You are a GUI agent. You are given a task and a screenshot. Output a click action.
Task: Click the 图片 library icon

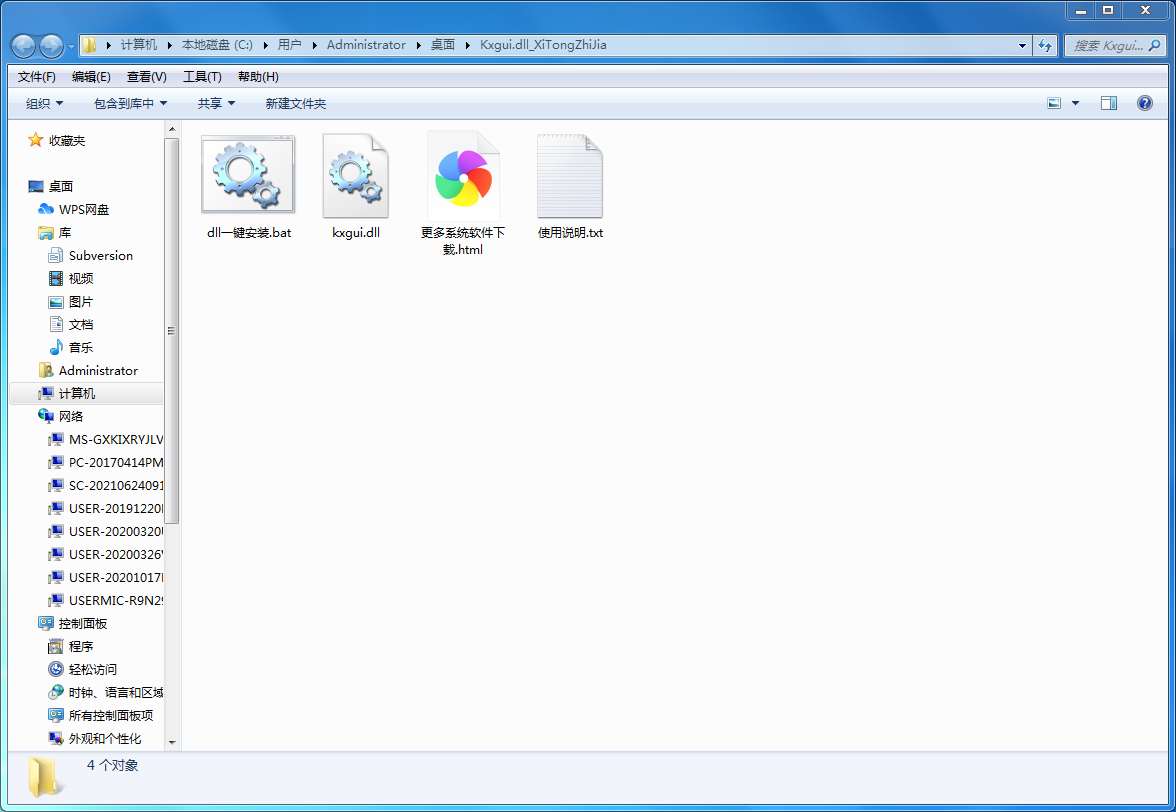[x=56, y=301]
